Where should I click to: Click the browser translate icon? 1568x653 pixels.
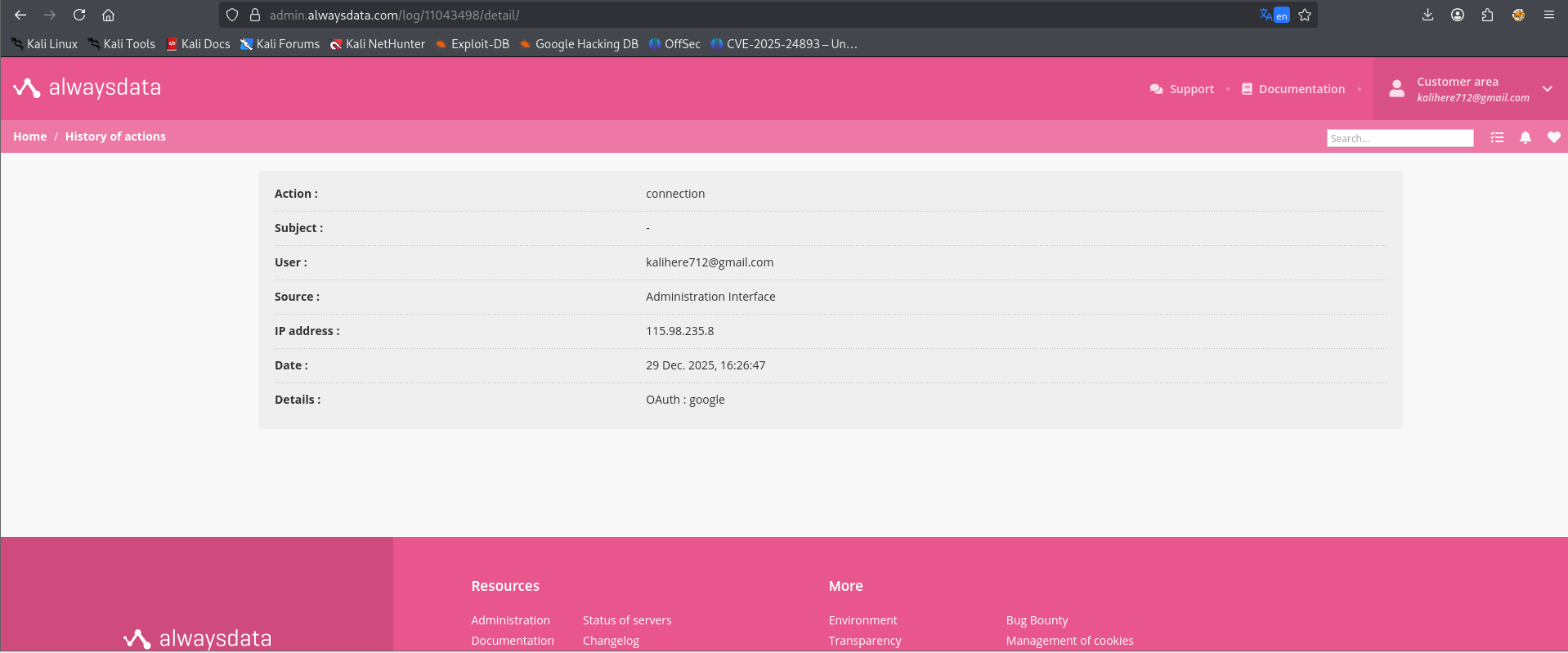pyautogui.click(x=1273, y=15)
